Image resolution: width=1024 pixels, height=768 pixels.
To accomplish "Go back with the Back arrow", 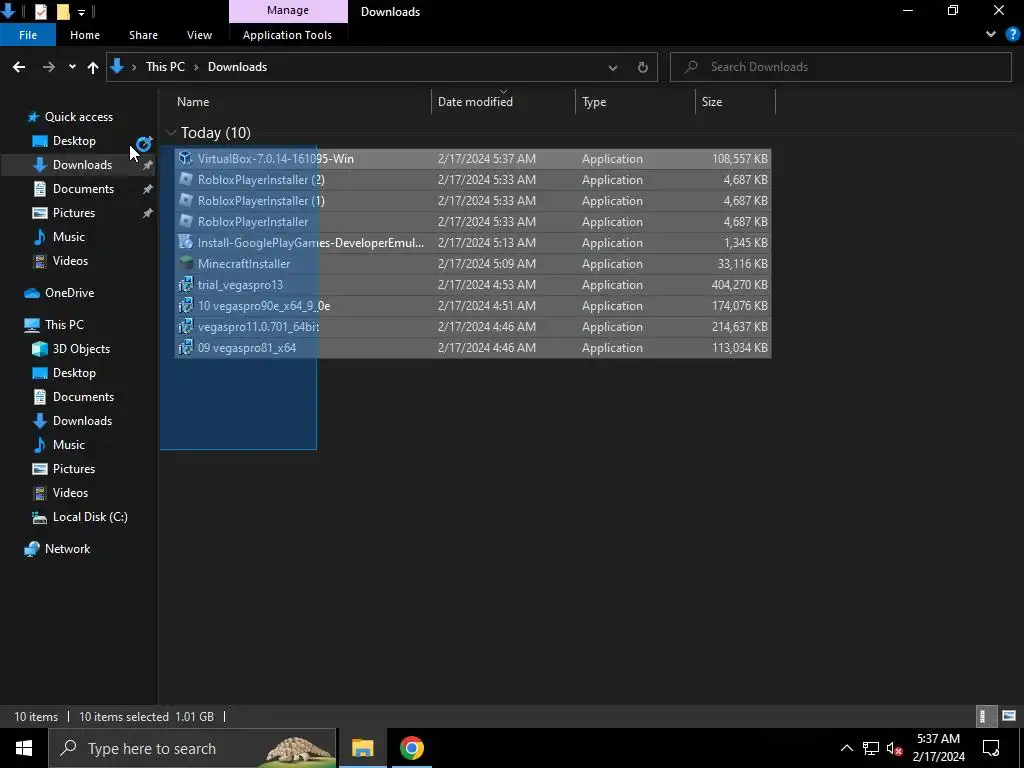I will pyautogui.click(x=19, y=67).
